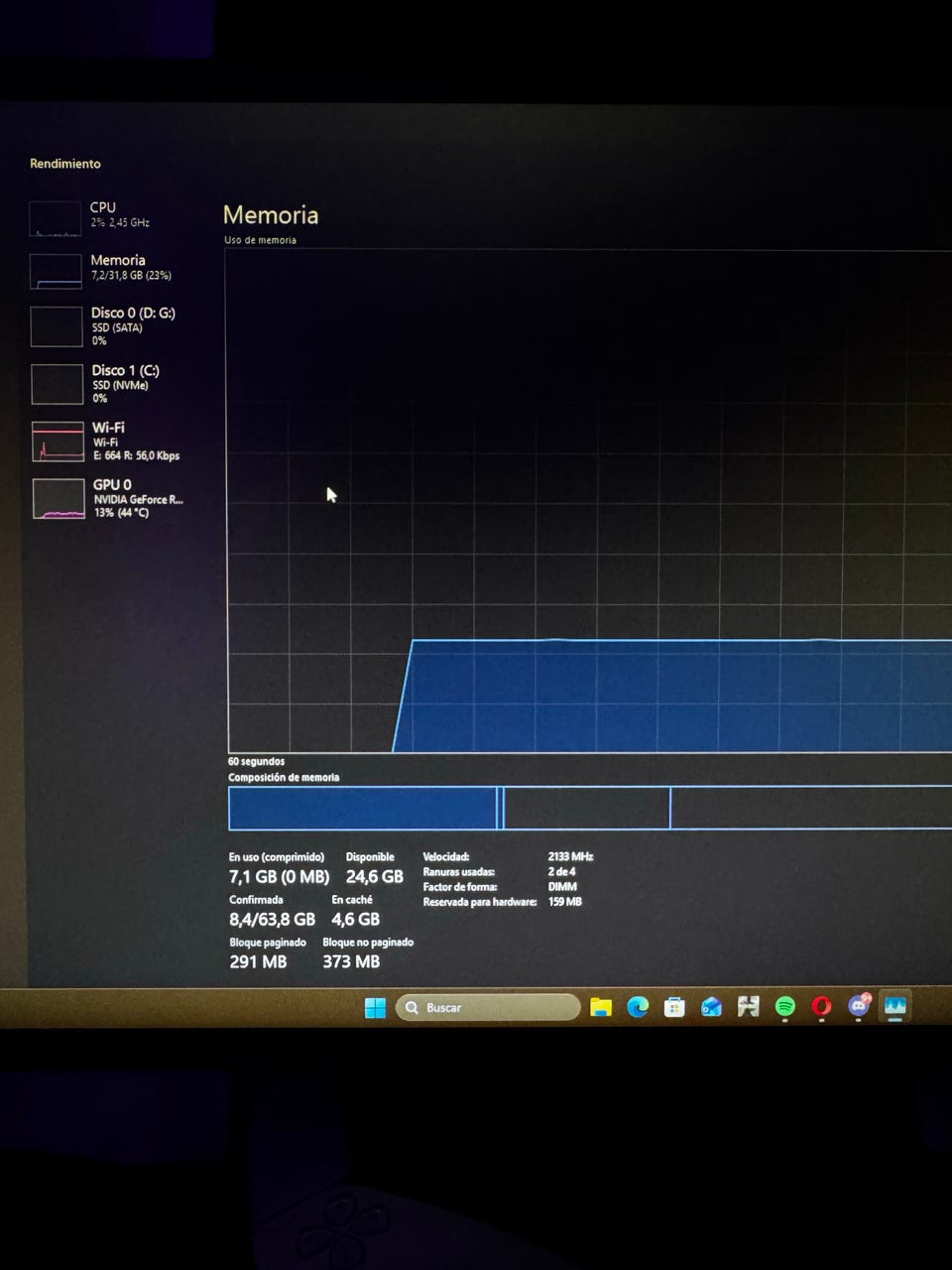Open Opera browser from the taskbar
952x1270 pixels.
[821, 1007]
